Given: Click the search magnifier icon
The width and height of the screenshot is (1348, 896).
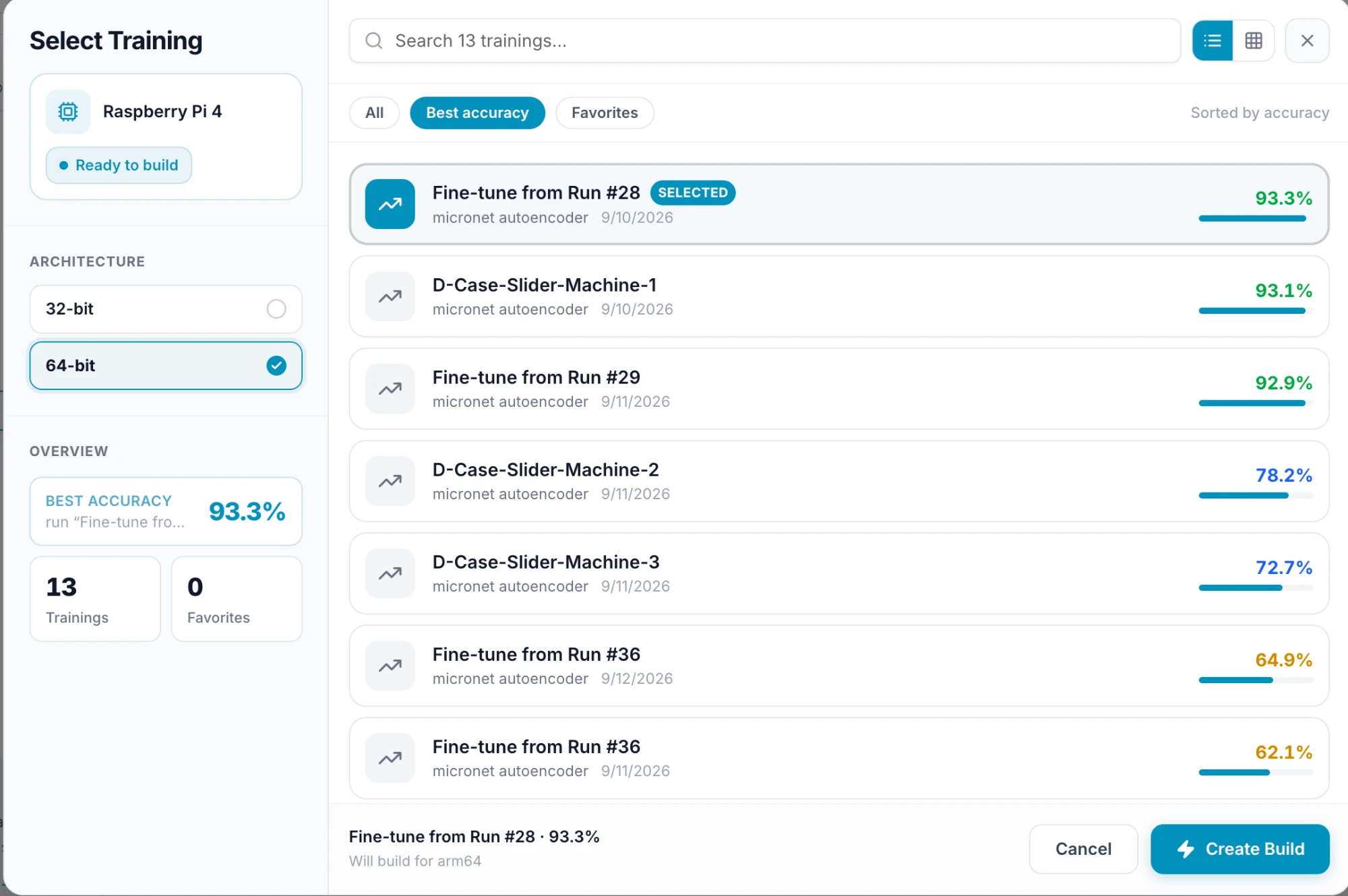Looking at the screenshot, I should click(x=374, y=41).
